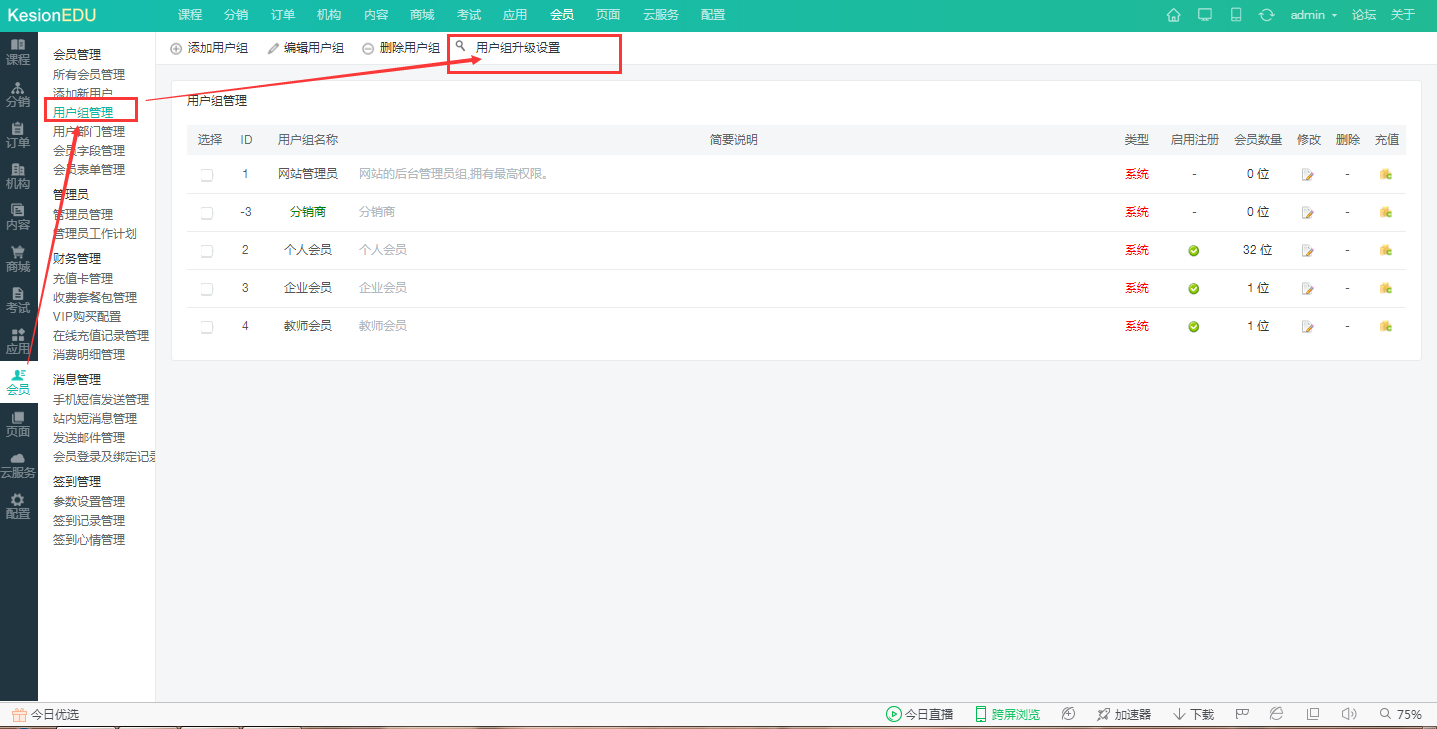Screen dimensions: 1437x729
Task: Tick the 教师会员 row checkbox
Action: click(x=207, y=327)
